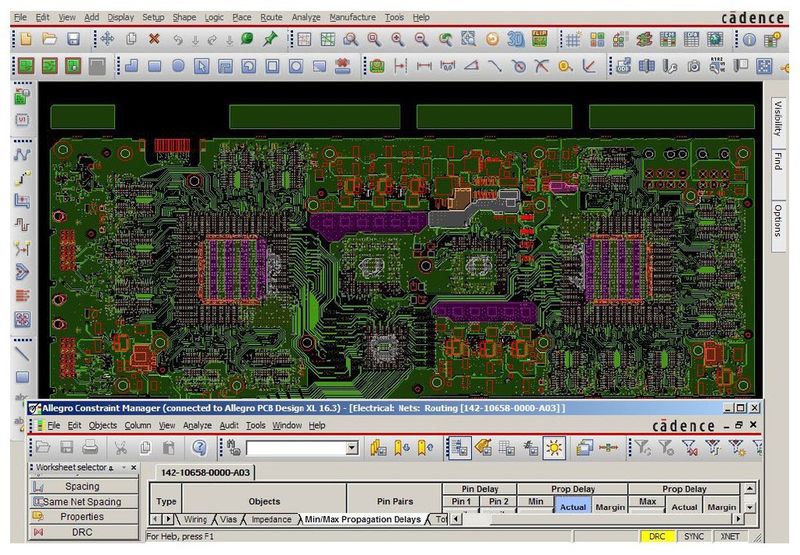Click the table vertical scrollbar up arrow
This screenshot has height=555, width=800.
[x=749, y=489]
